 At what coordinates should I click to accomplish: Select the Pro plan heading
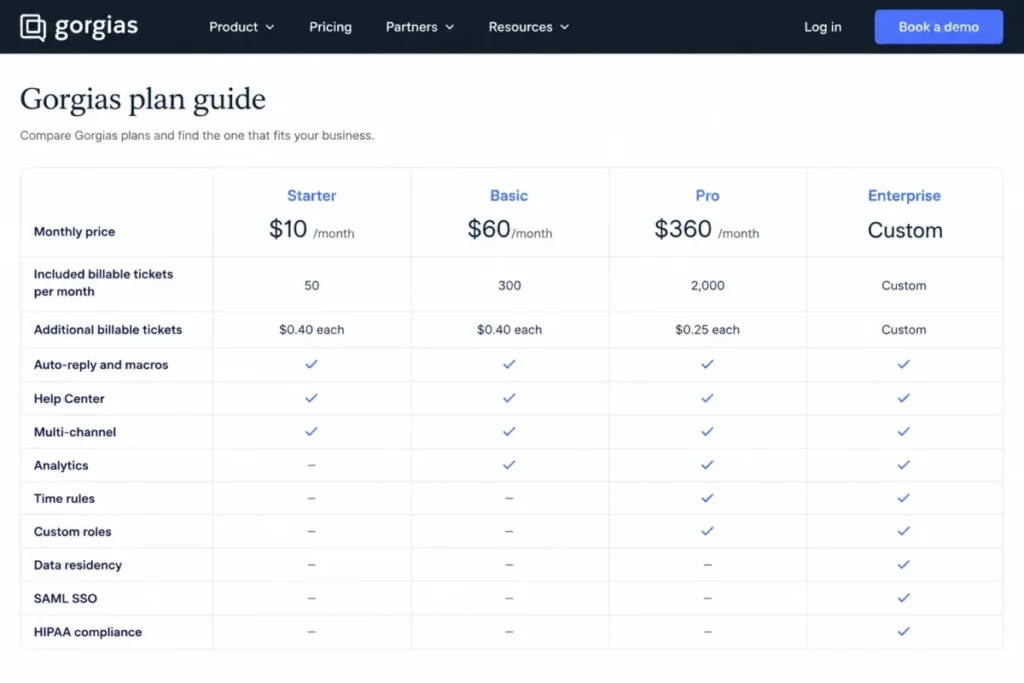point(707,195)
